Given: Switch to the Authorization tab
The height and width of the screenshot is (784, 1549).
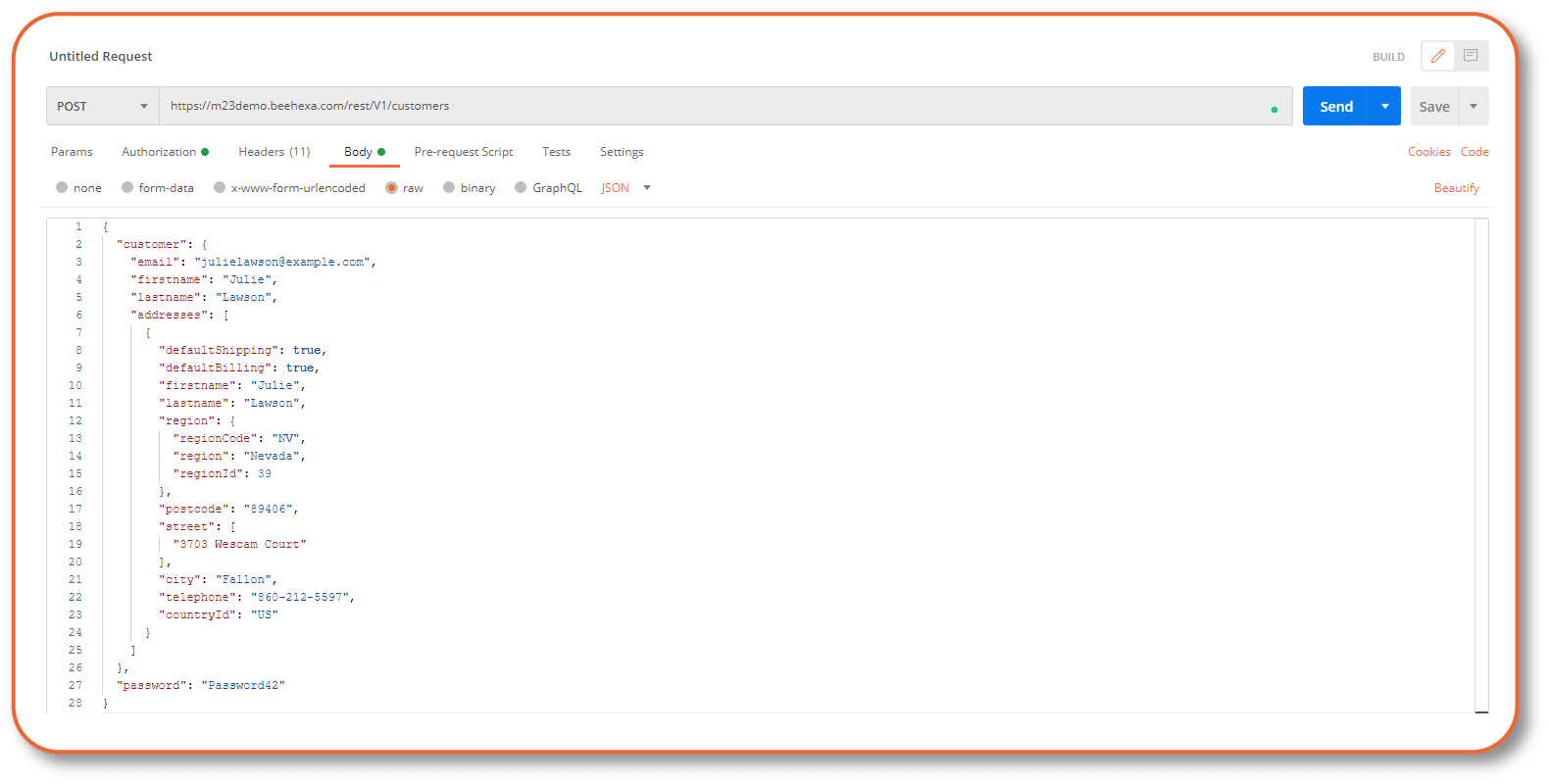Looking at the screenshot, I should tap(165, 152).
